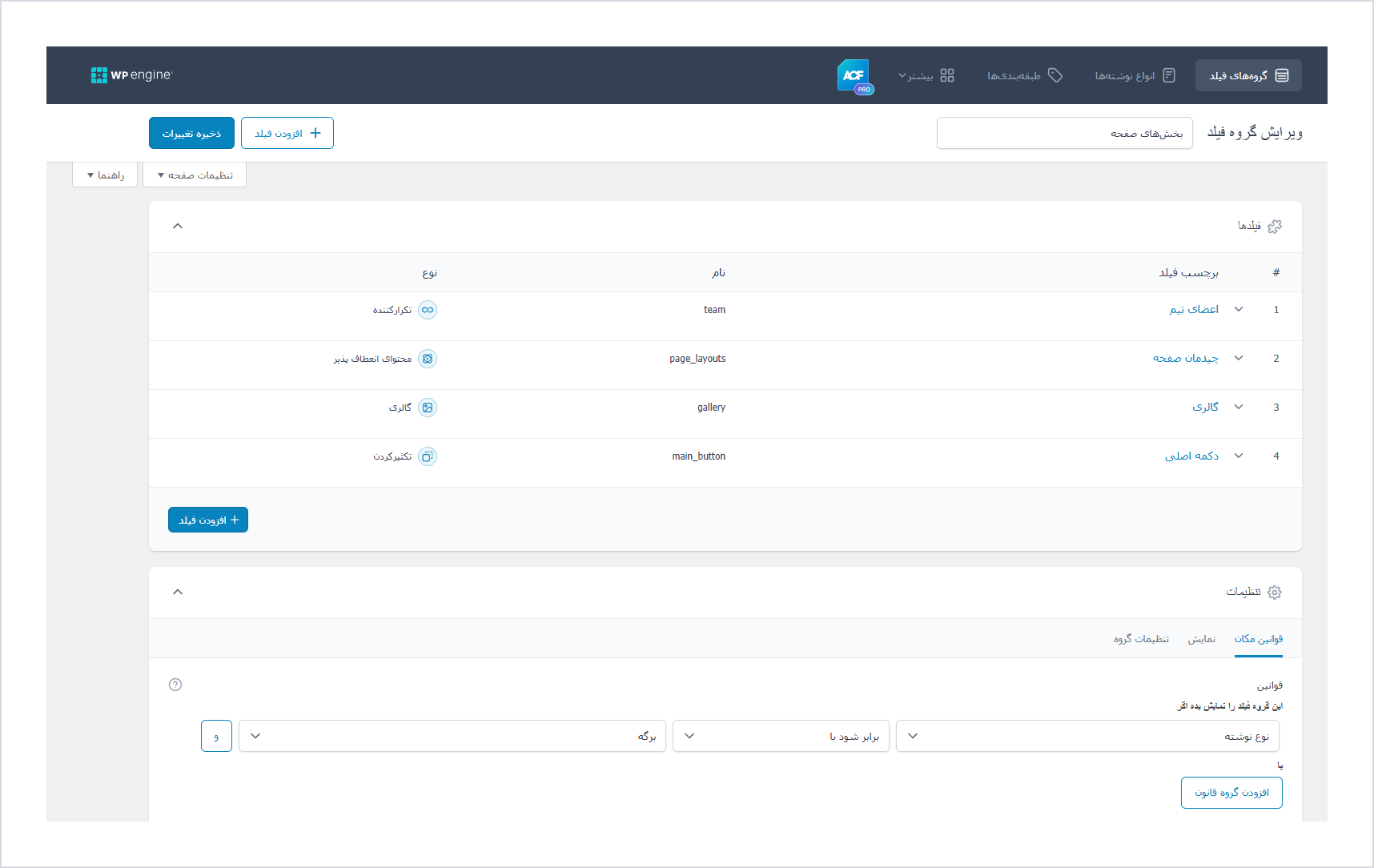Click the repeater type icon in team row
The width and height of the screenshot is (1374, 868).
tap(428, 310)
